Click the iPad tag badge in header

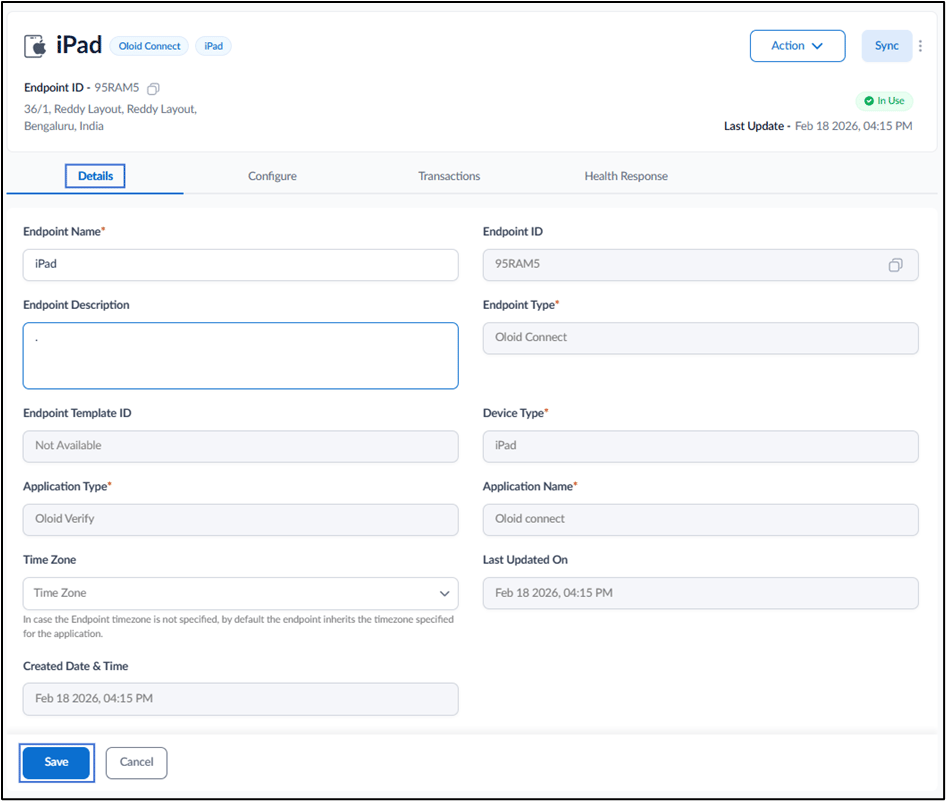213,46
